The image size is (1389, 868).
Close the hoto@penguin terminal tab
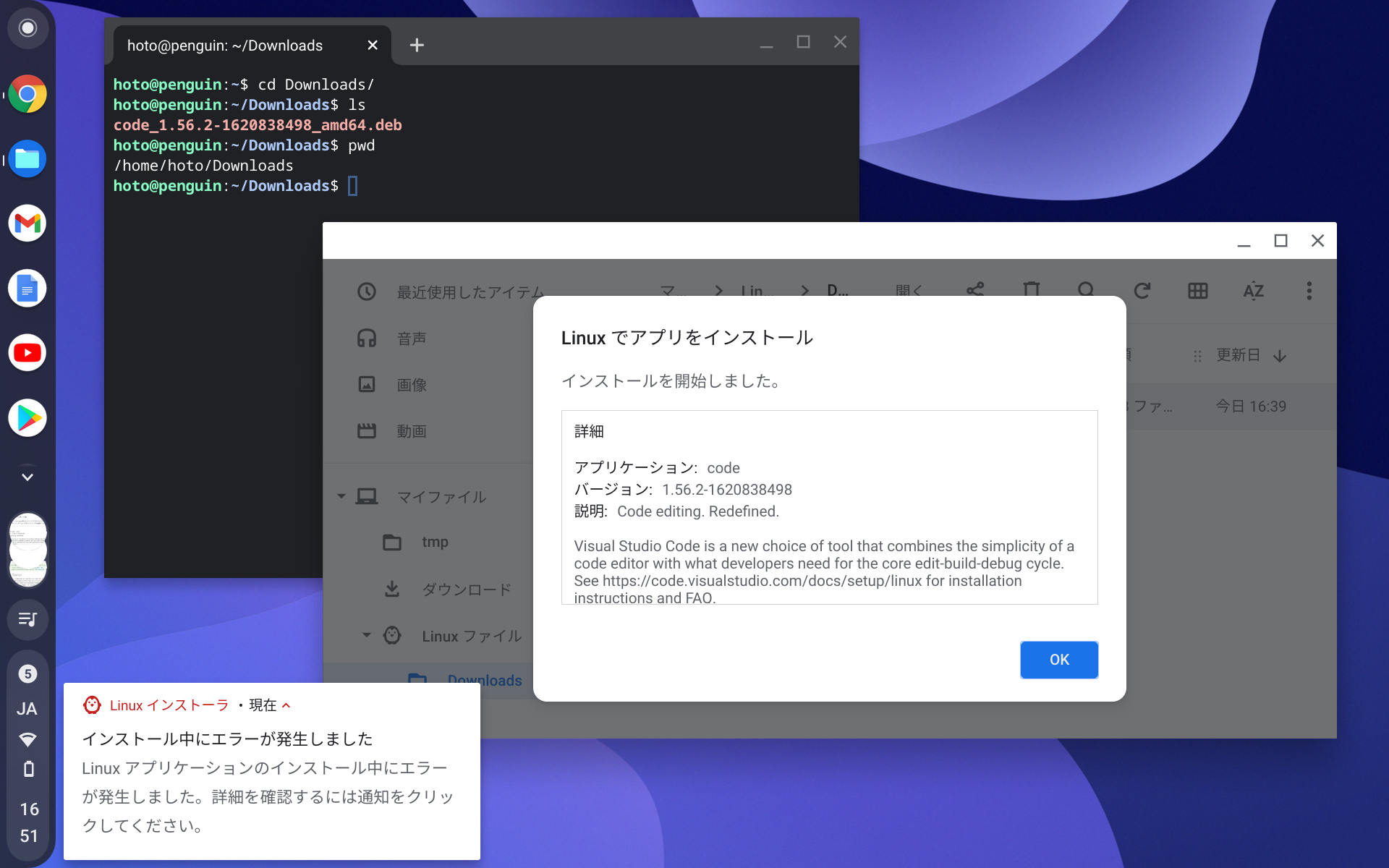(373, 45)
